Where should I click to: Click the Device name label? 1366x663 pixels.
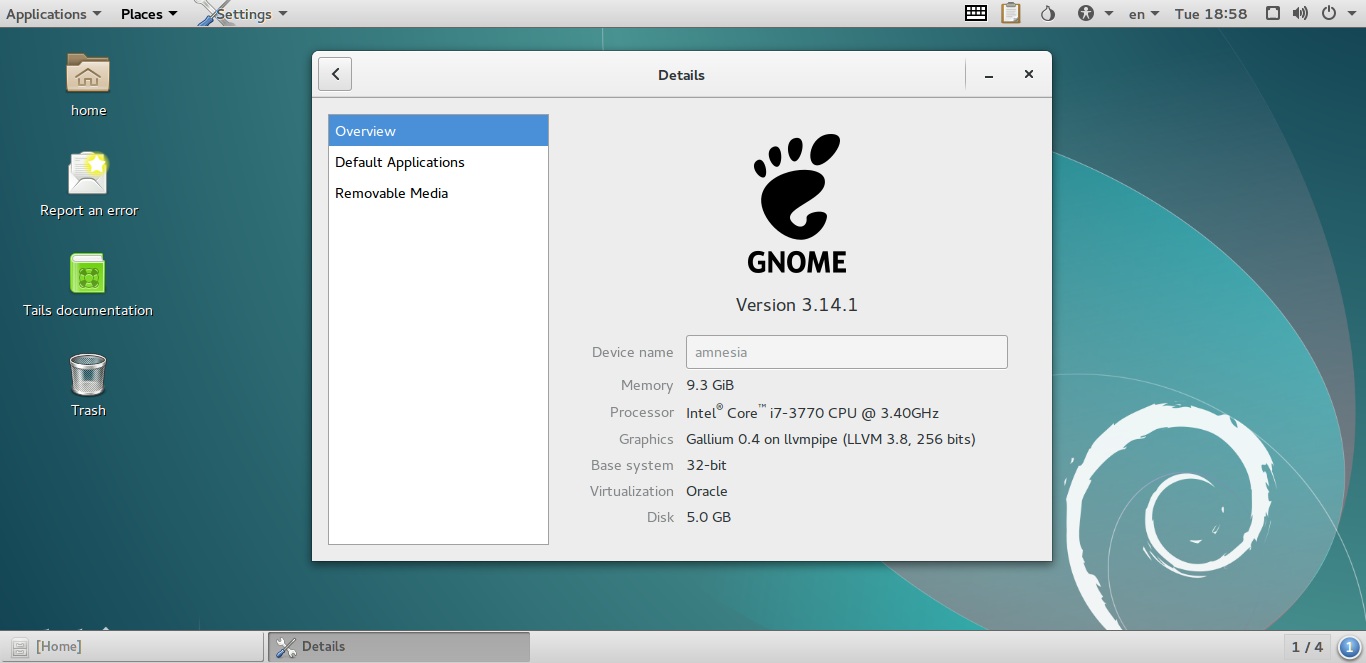coord(632,352)
